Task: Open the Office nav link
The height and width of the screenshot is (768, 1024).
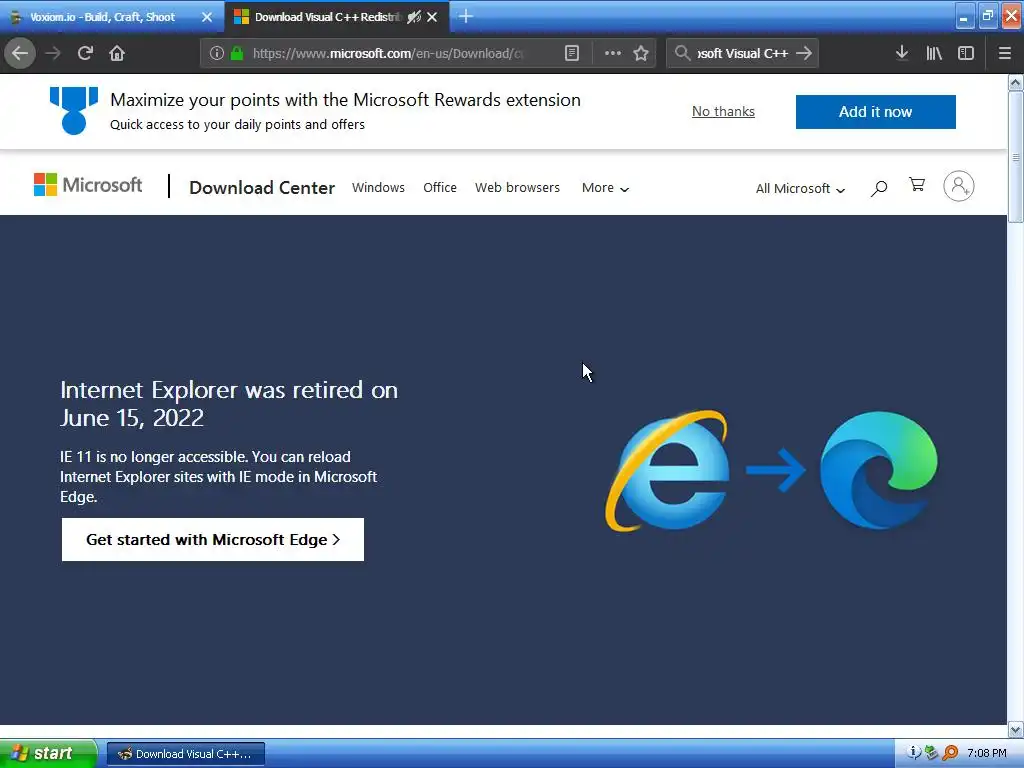Action: coord(440,187)
